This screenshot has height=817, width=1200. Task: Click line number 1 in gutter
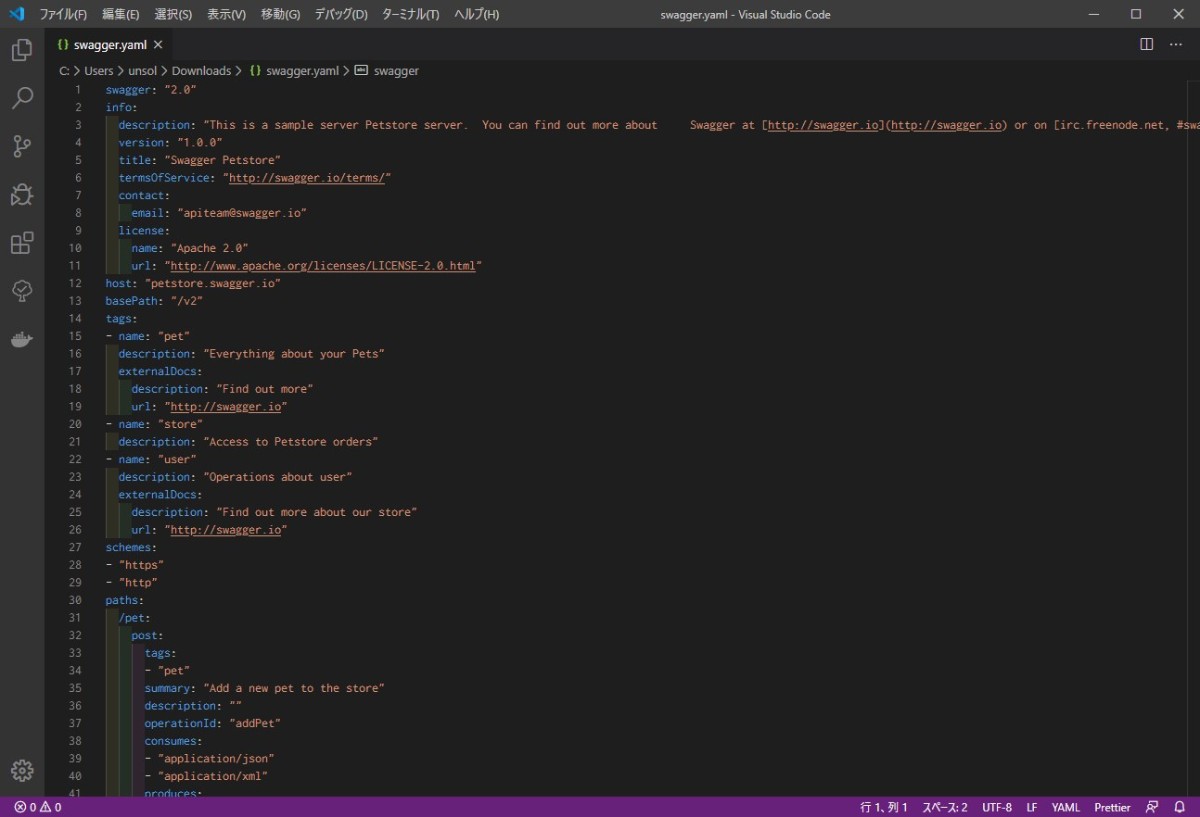(x=78, y=90)
